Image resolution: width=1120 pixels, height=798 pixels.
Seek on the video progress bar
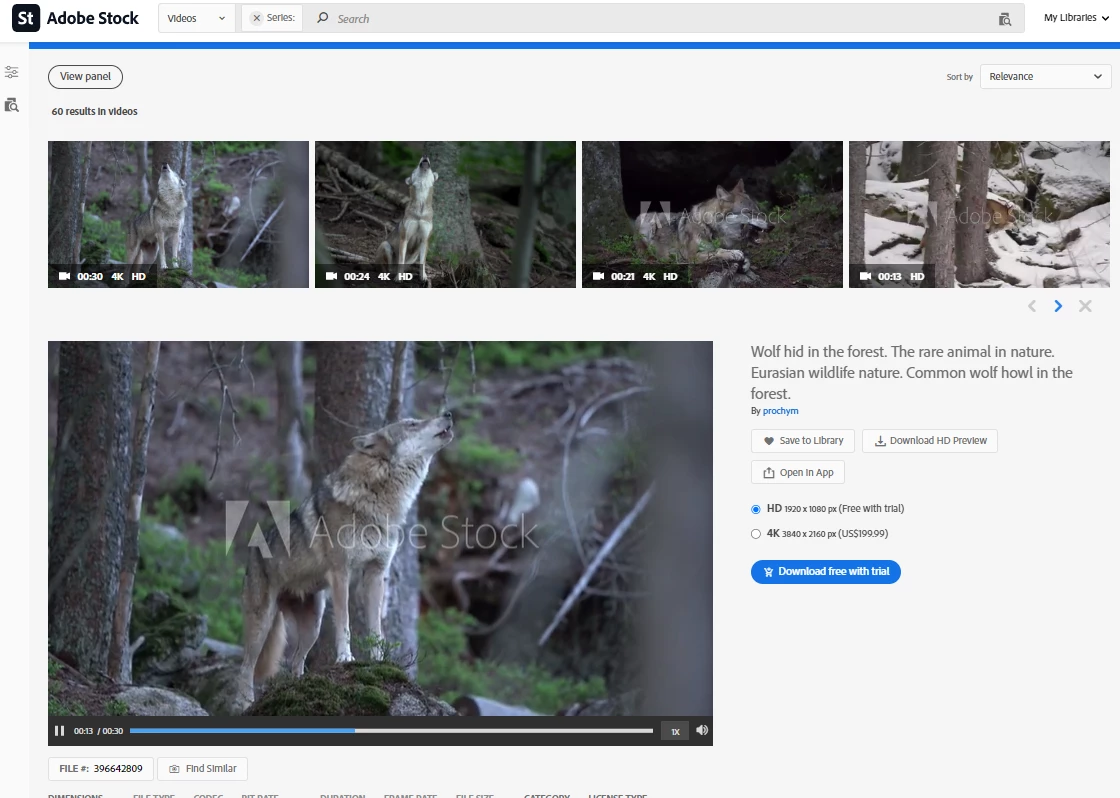[x=391, y=731]
